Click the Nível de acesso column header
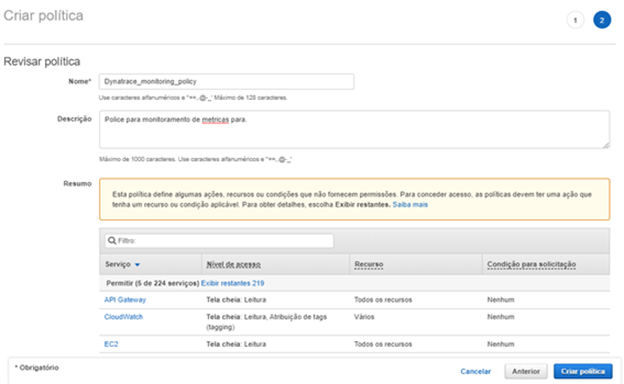Screen dimensions: 624x384 [x=234, y=264]
